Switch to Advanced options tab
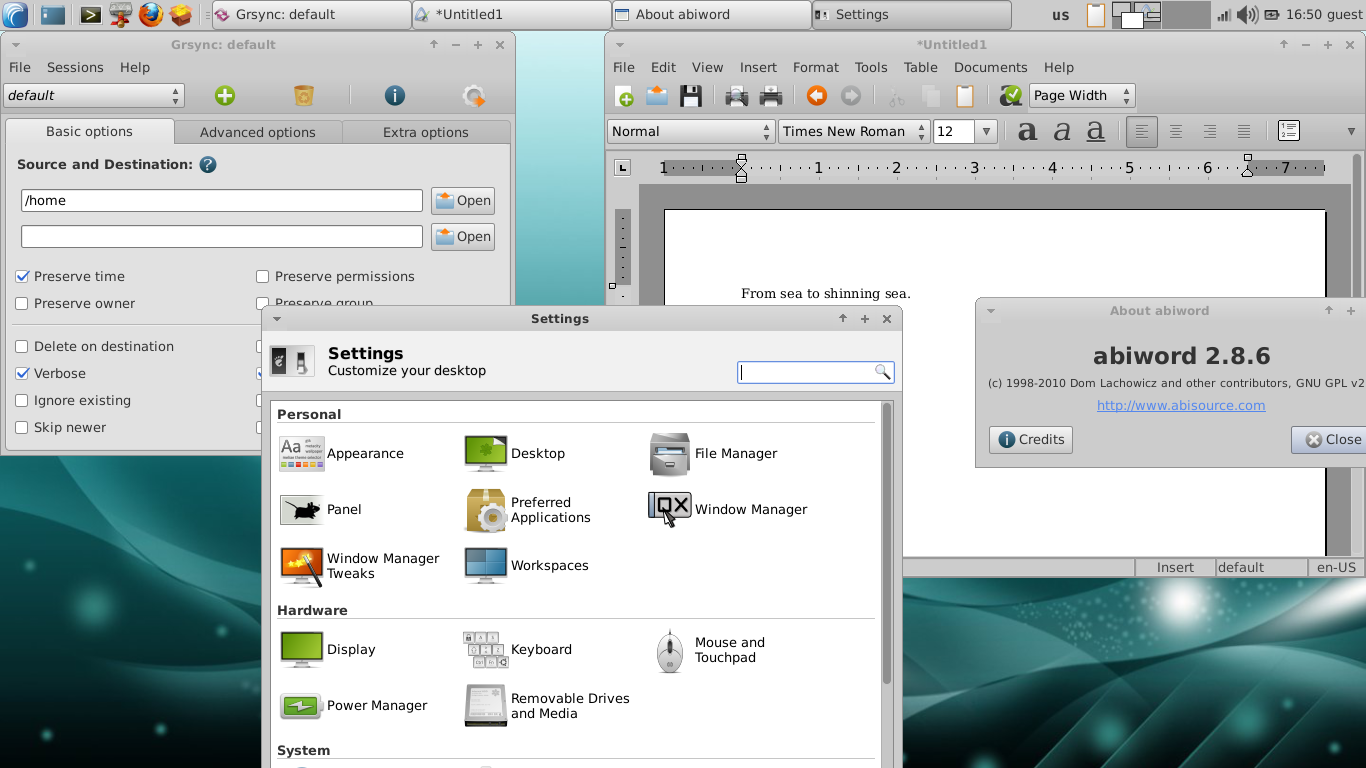This screenshot has height=768, width=1366. click(258, 132)
